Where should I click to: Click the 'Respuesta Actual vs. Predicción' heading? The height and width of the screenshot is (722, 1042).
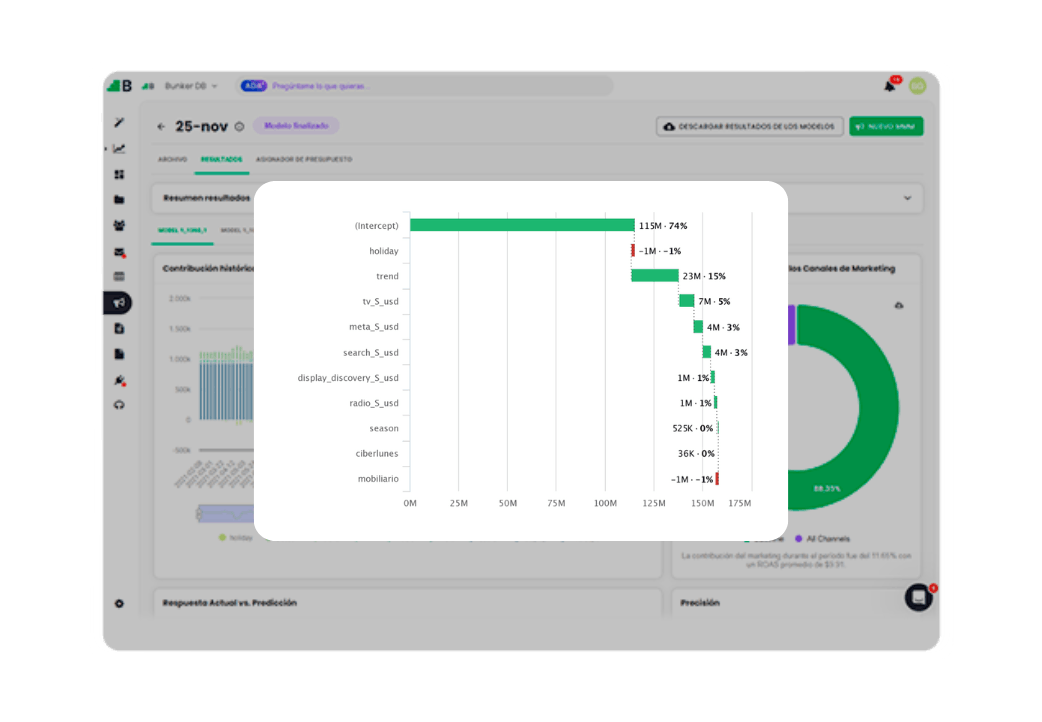point(230,602)
